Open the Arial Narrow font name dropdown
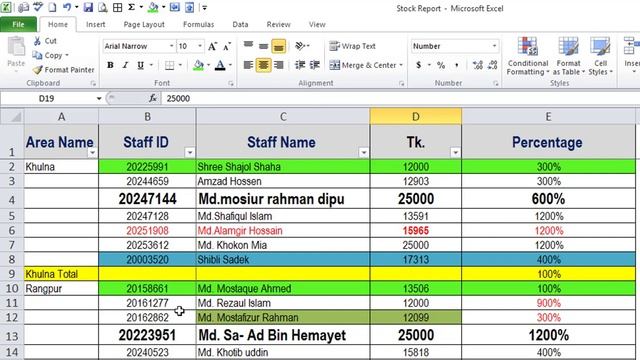Screen dimensions: 640x360 [x=171, y=46]
